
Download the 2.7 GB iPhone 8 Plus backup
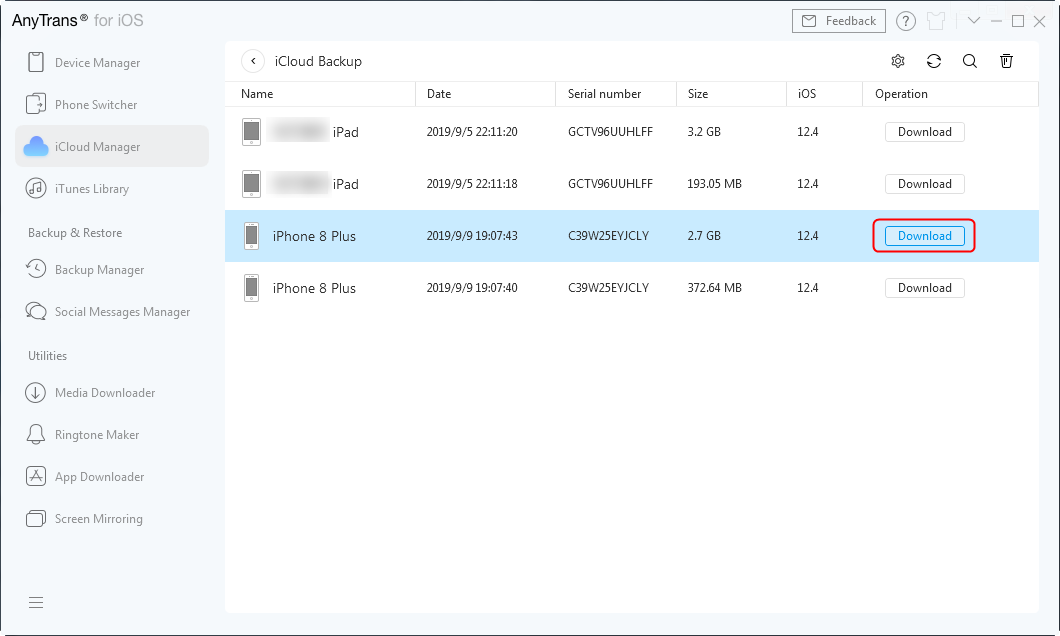(x=924, y=236)
